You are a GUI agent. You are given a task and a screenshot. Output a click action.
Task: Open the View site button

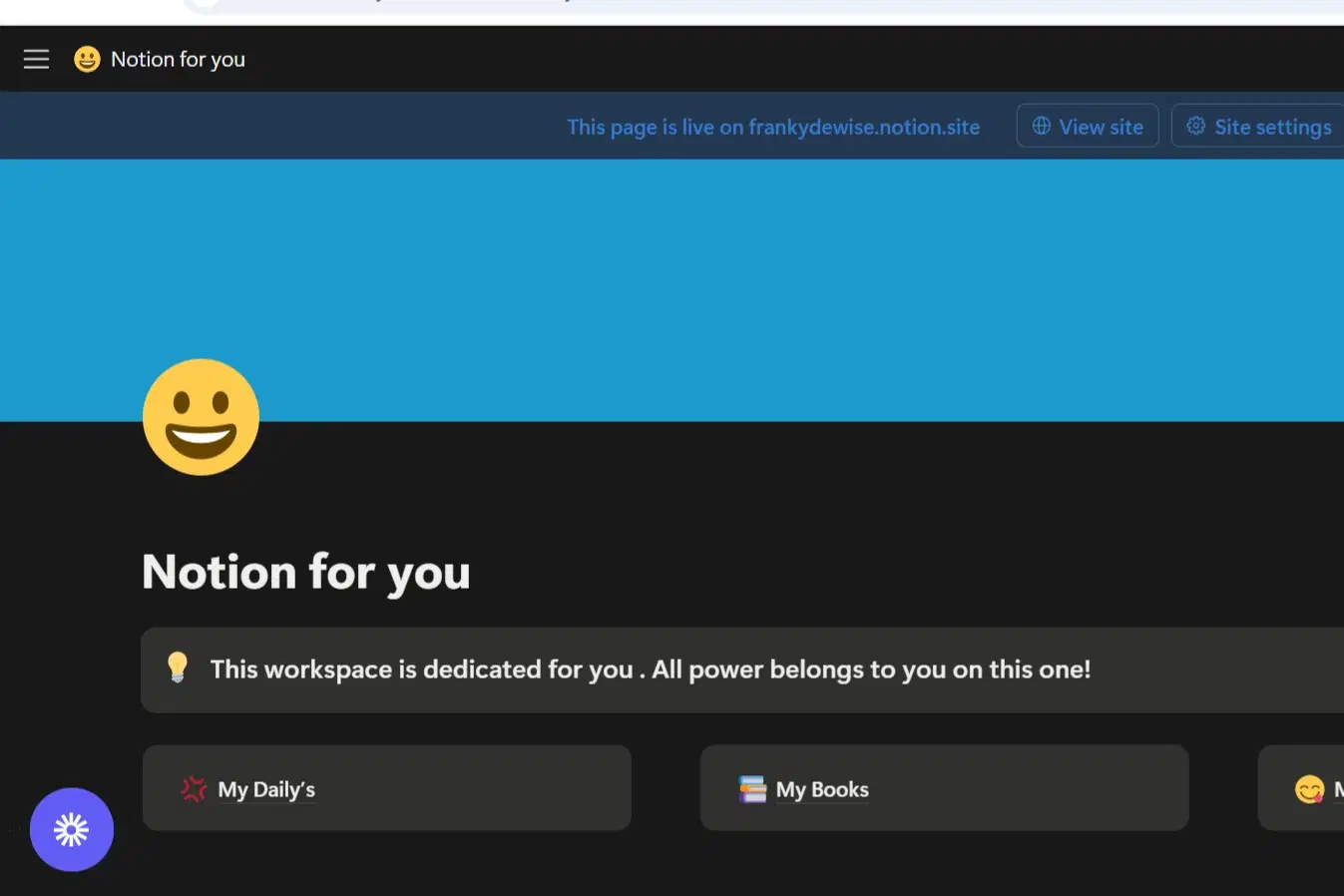point(1087,126)
